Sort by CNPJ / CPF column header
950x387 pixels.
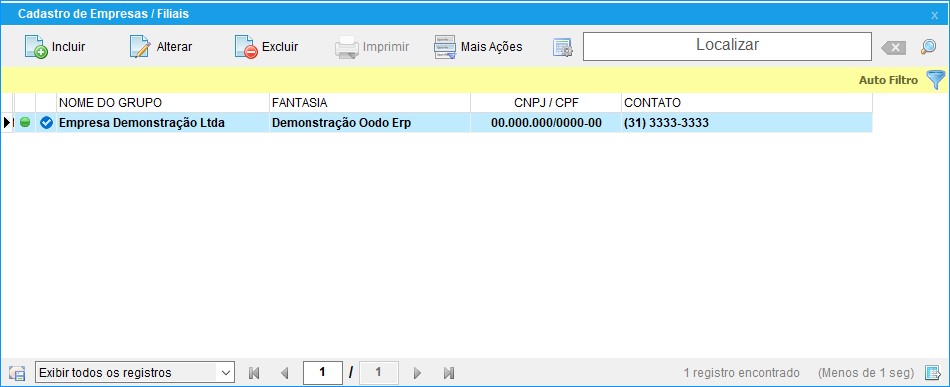[546, 102]
